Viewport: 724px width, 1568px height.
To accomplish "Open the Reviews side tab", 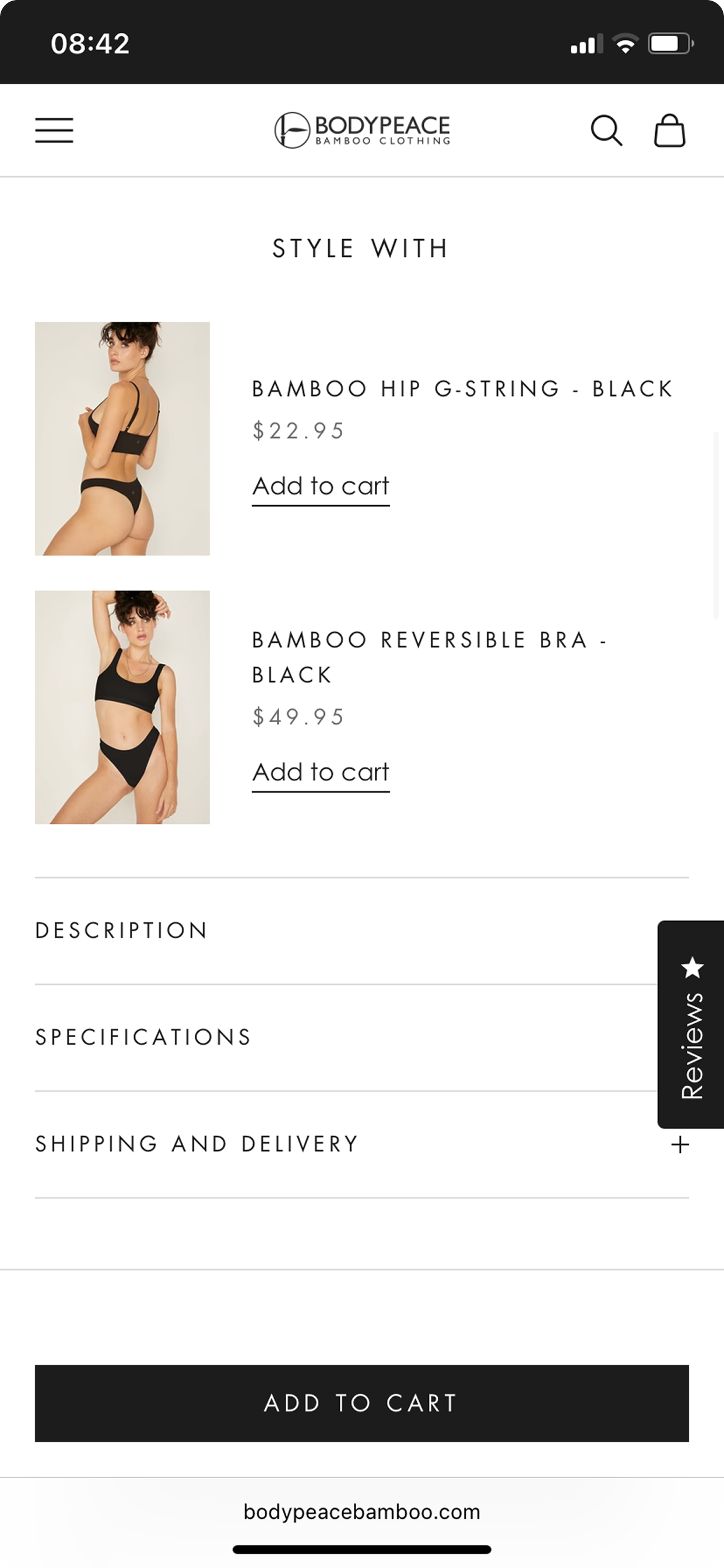I will tap(691, 1024).
